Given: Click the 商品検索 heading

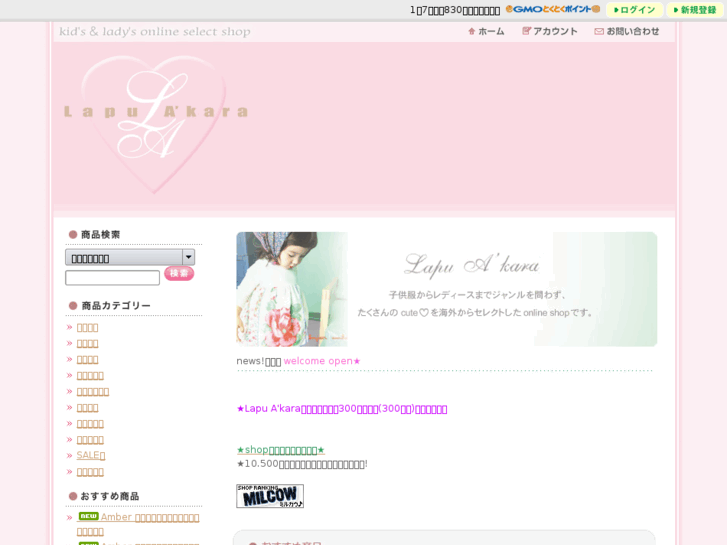Looking at the screenshot, I should coord(101,235).
